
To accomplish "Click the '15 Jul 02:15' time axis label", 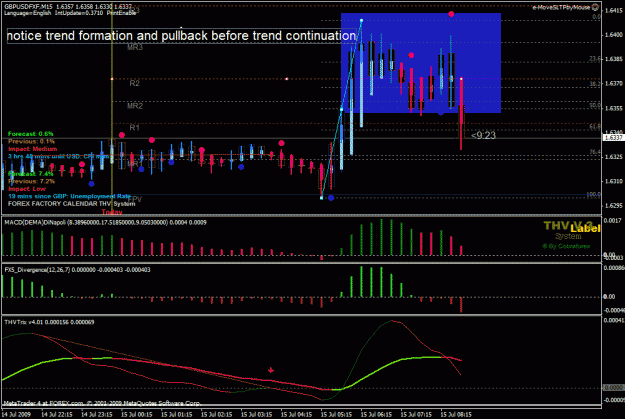I will tap(216, 415).
